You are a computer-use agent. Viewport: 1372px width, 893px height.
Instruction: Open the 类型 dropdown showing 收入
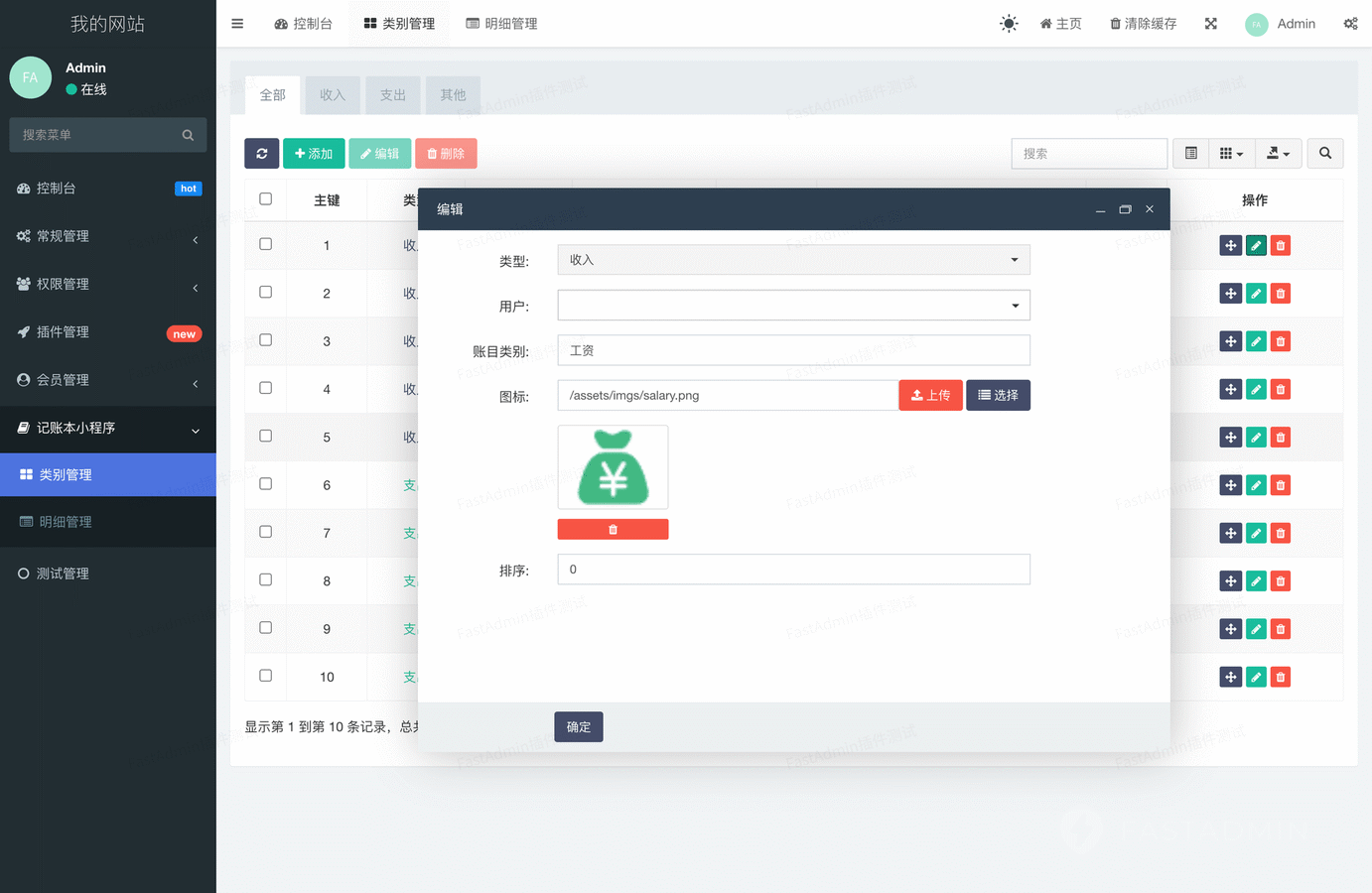click(x=793, y=260)
